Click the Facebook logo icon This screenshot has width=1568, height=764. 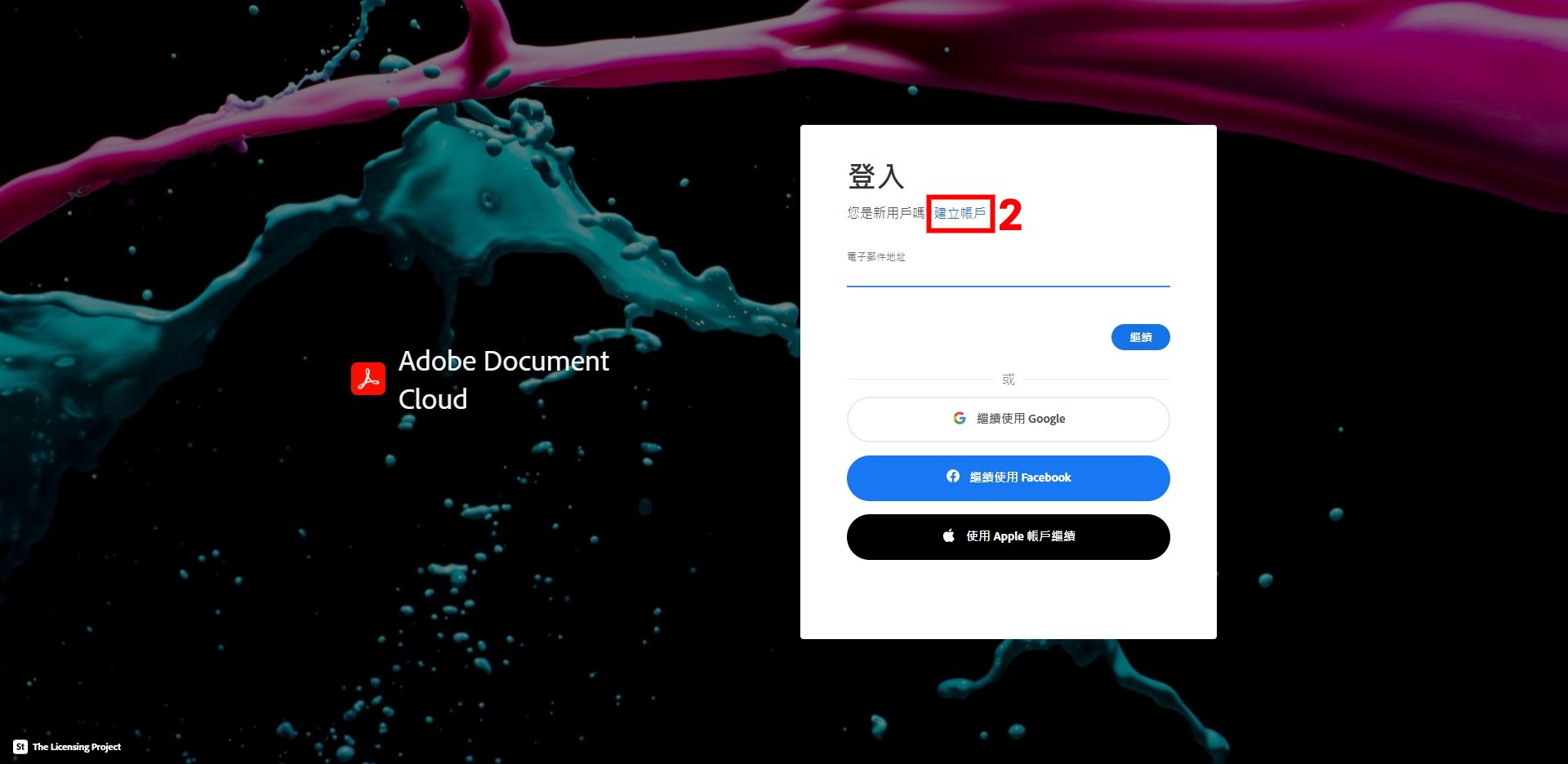953,477
